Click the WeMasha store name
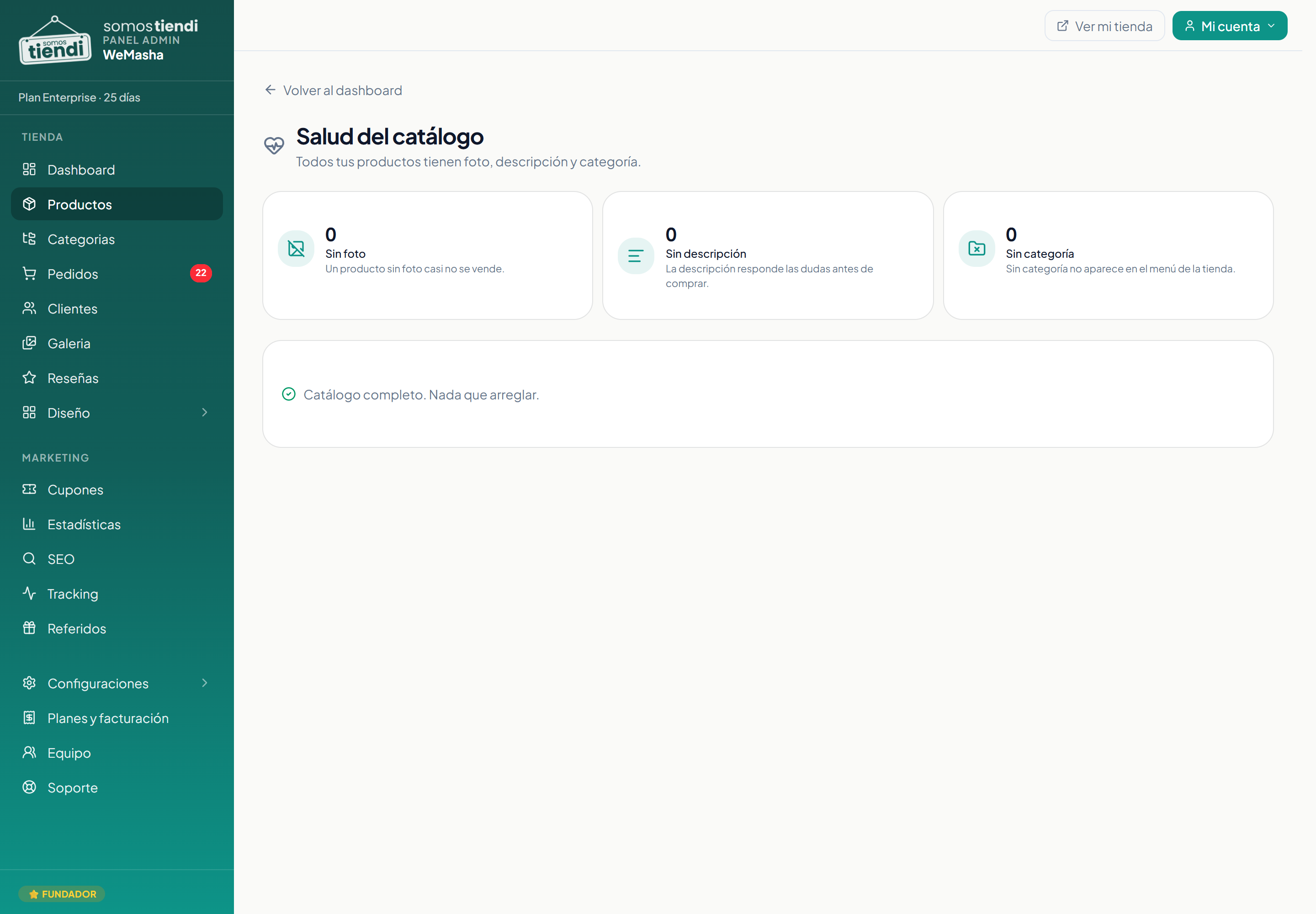1316x914 pixels. (133, 55)
